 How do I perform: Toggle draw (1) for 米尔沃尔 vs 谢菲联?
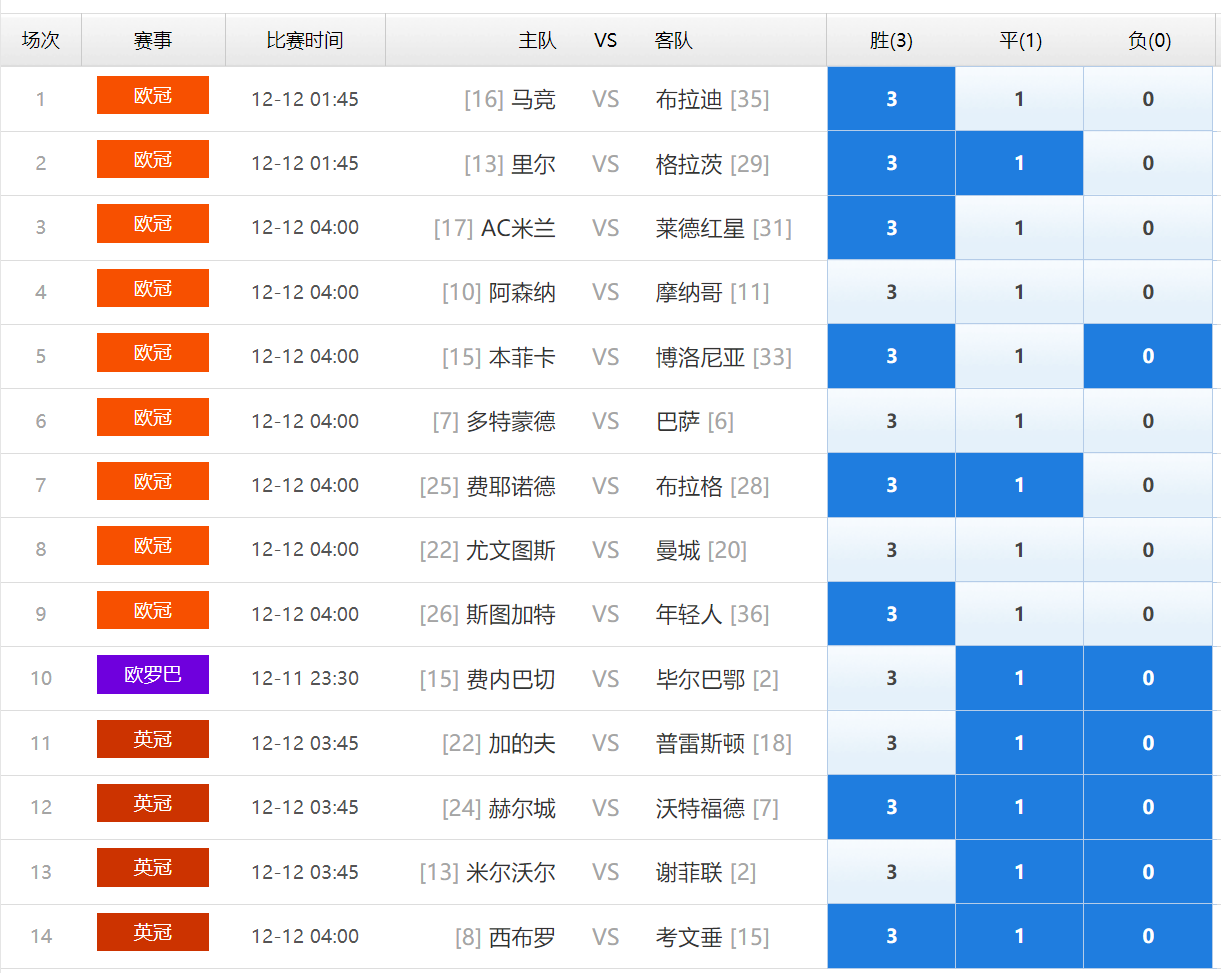pyautogui.click(x=1019, y=872)
